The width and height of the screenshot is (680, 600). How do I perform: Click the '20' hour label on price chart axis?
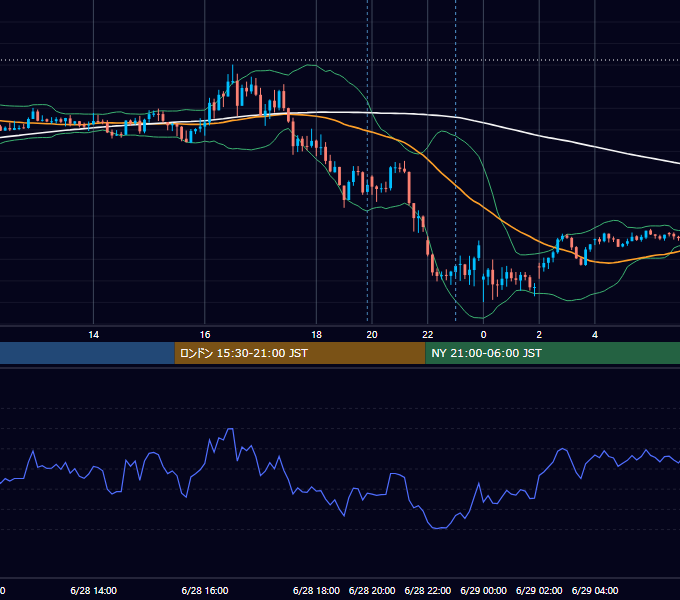click(x=372, y=335)
